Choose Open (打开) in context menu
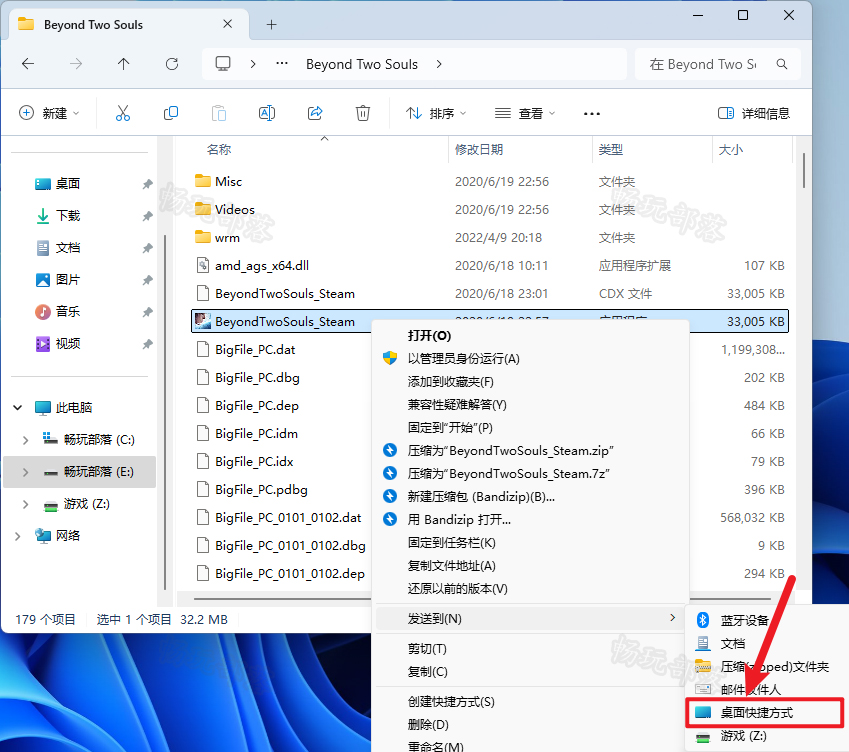The width and height of the screenshot is (849, 752). click(531, 336)
